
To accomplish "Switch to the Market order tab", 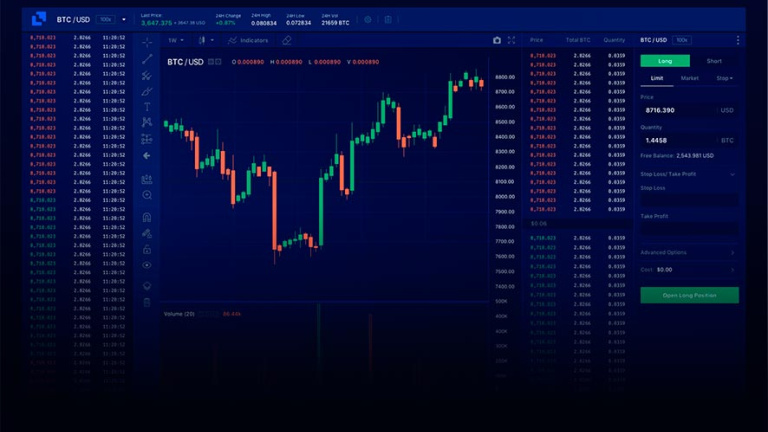I will 690,77.
